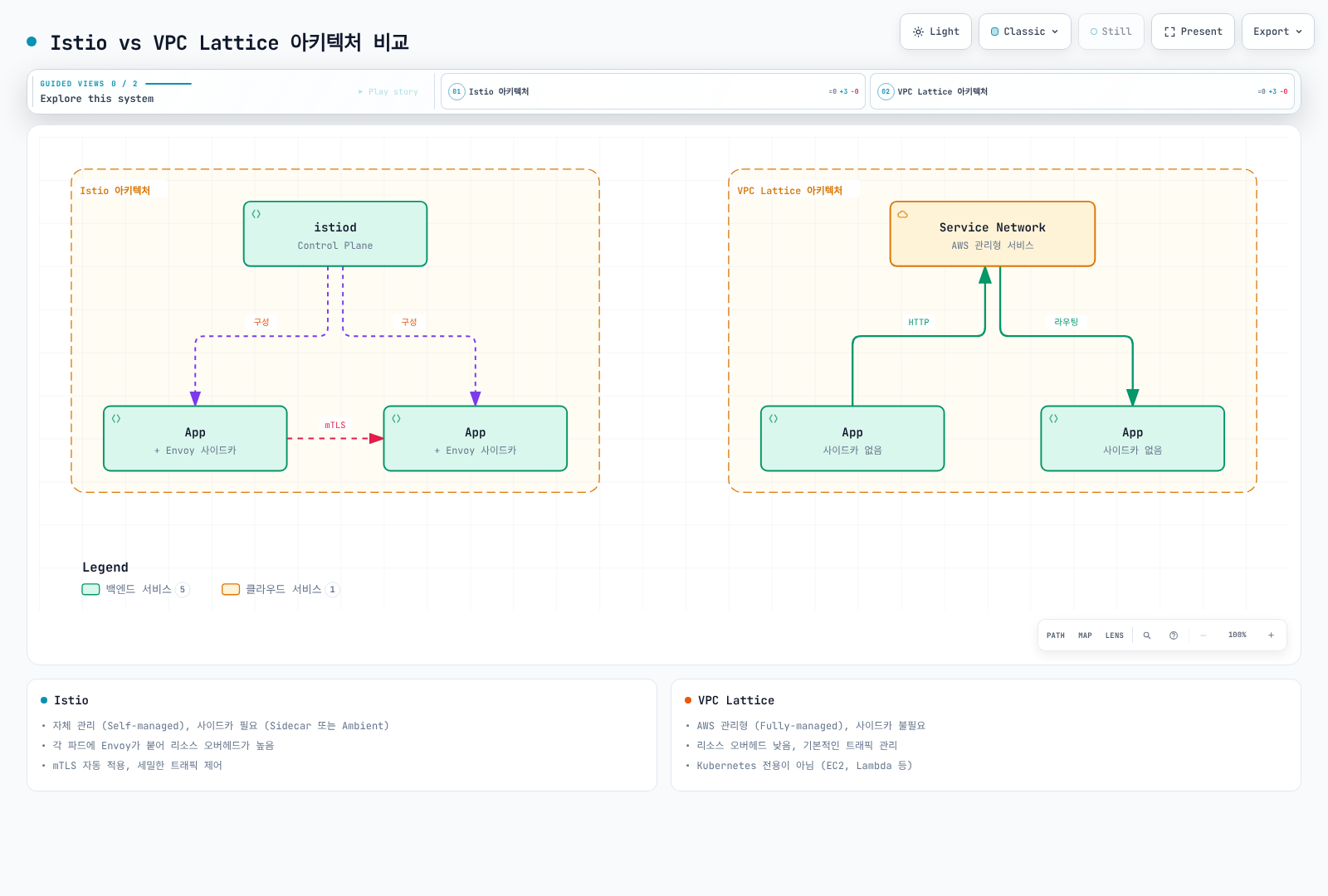
Task: Click code icon on right Envoy App node
Action: [x=397, y=419]
